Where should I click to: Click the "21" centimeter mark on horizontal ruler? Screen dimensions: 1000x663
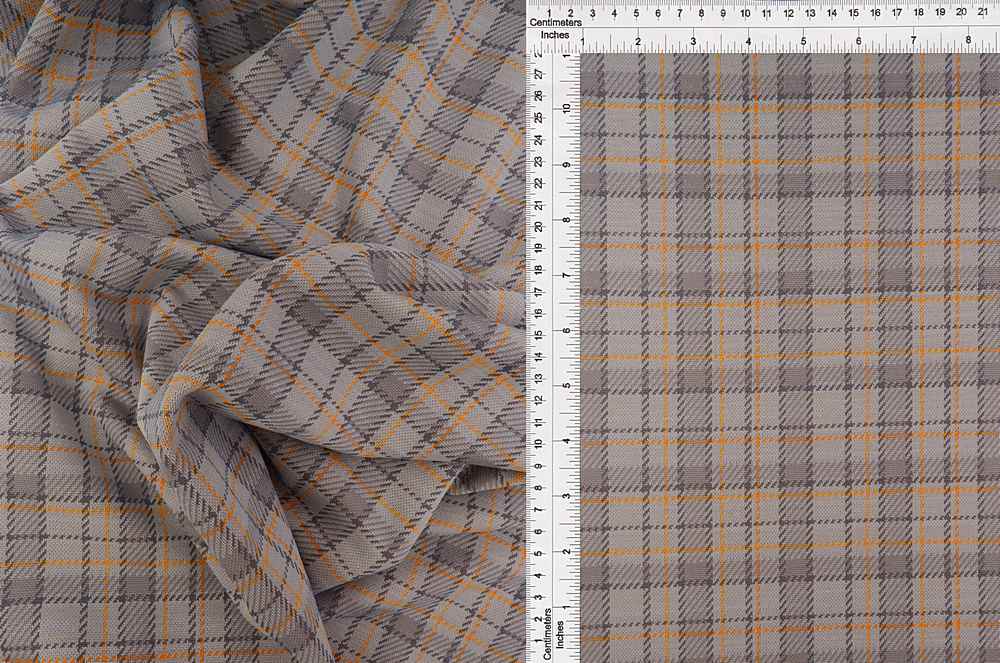(983, 11)
